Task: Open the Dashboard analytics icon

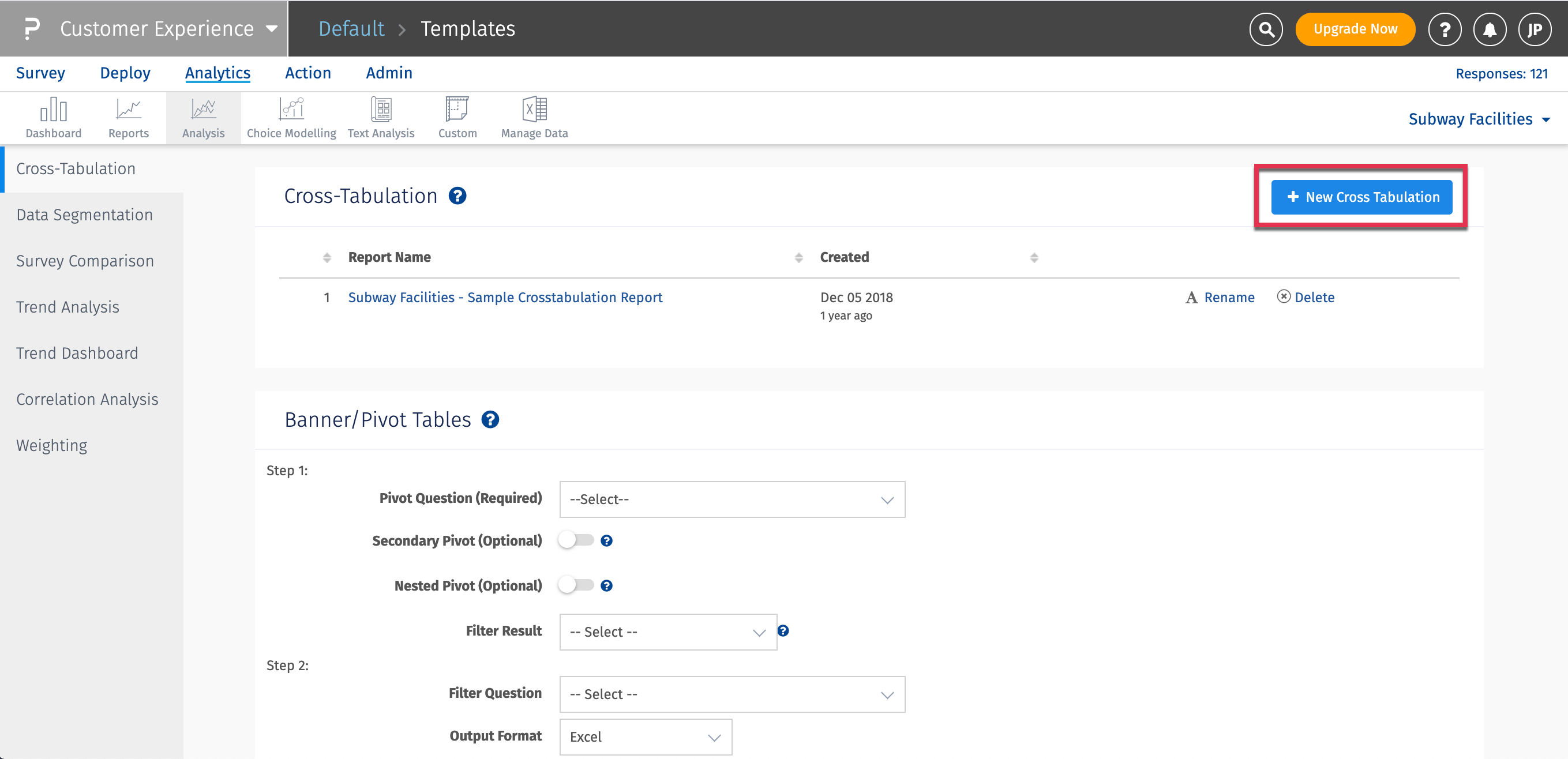Action: pyautogui.click(x=53, y=110)
